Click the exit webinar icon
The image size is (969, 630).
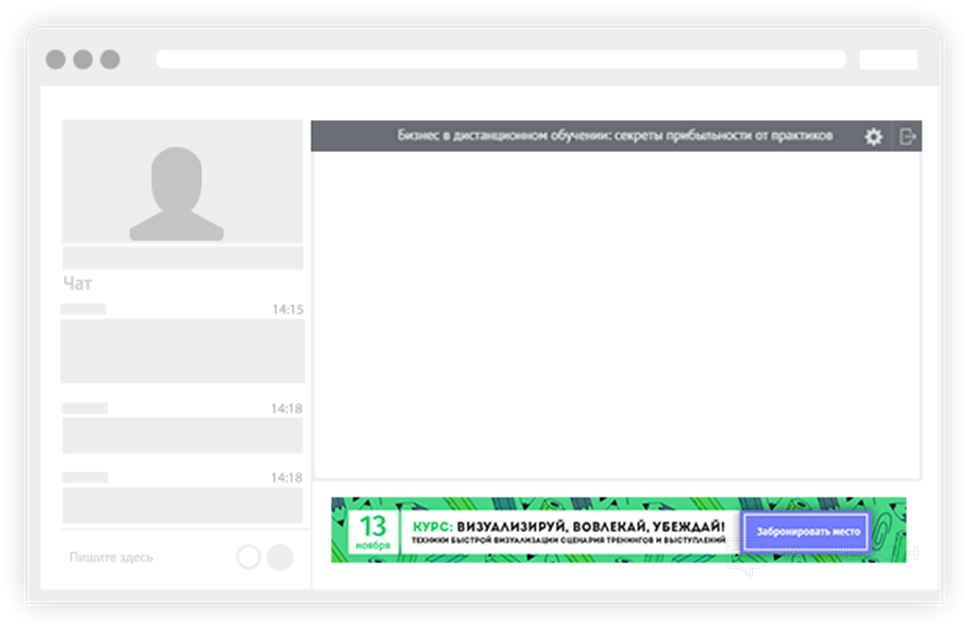coord(907,136)
